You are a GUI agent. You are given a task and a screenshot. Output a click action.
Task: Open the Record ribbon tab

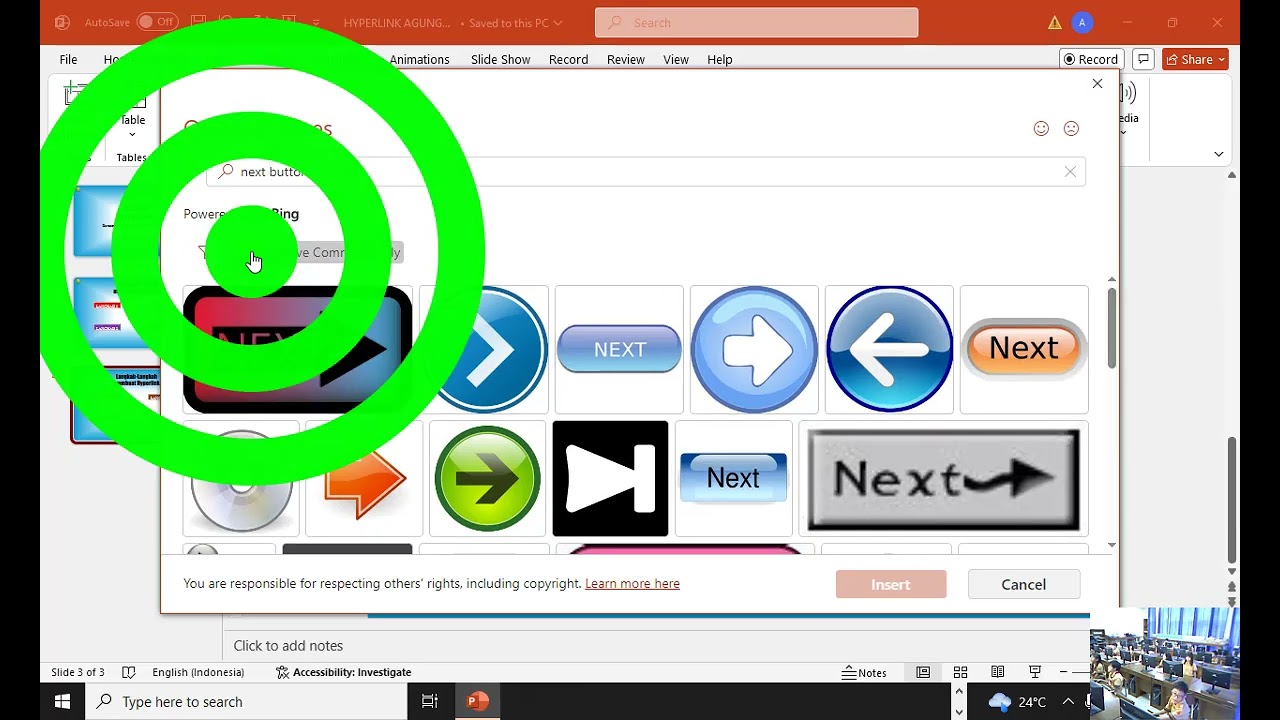point(568,59)
